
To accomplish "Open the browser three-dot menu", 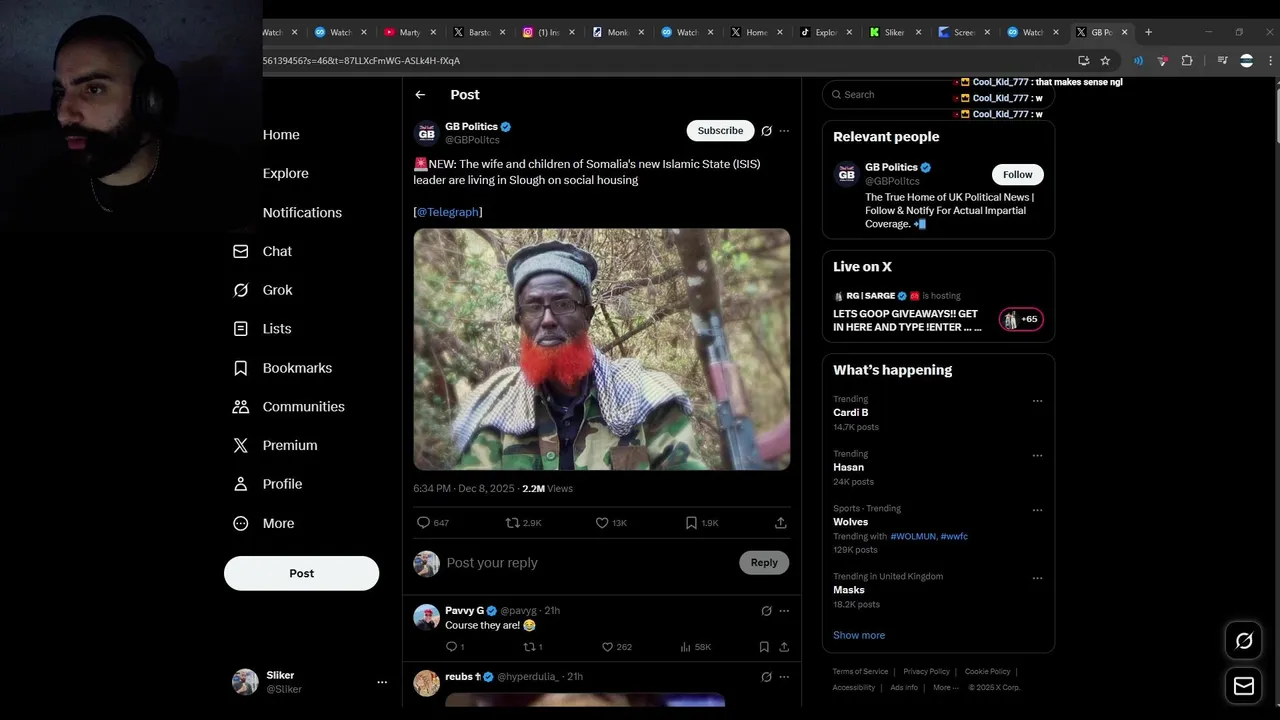I will (1270, 61).
